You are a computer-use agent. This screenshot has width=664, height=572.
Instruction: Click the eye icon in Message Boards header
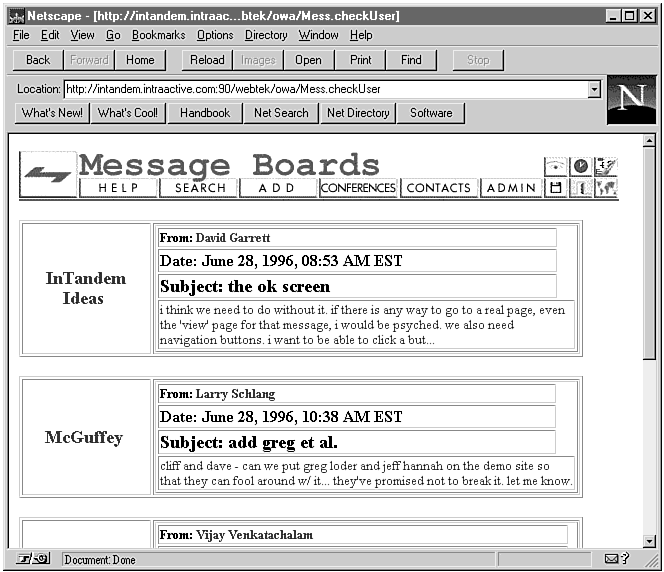tap(555, 167)
